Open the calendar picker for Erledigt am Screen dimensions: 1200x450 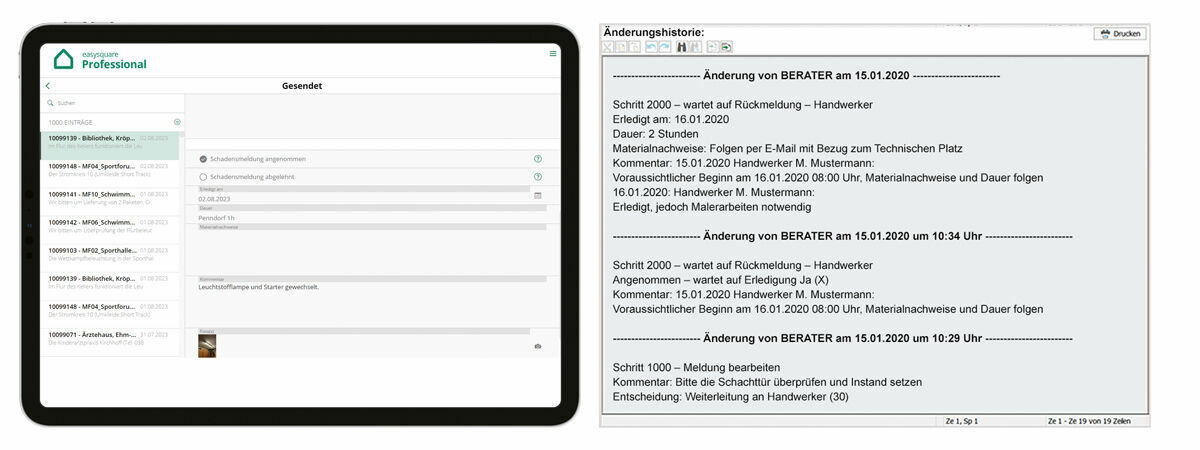click(538, 196)
